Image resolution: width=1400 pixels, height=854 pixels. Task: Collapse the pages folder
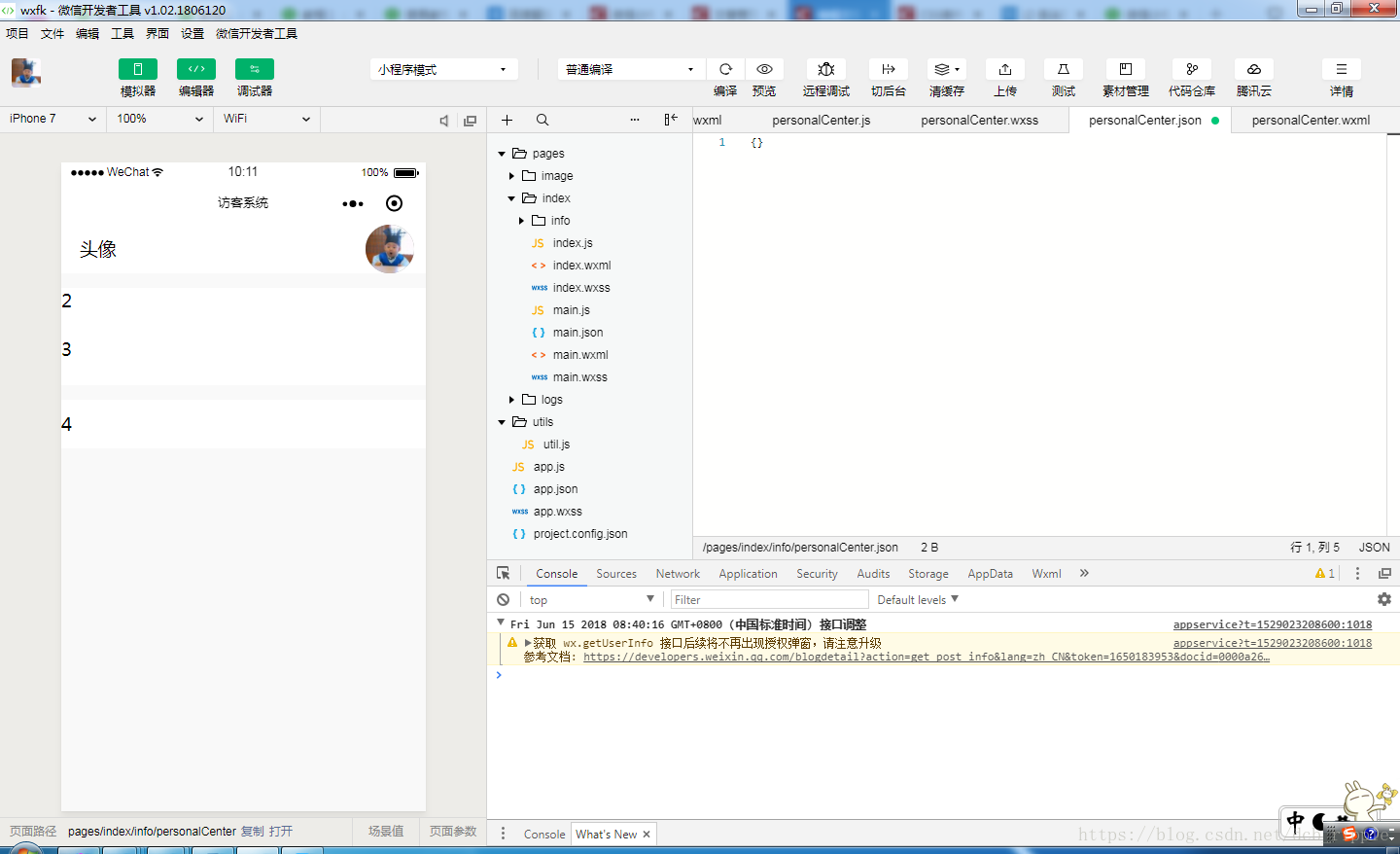[502, 154]
